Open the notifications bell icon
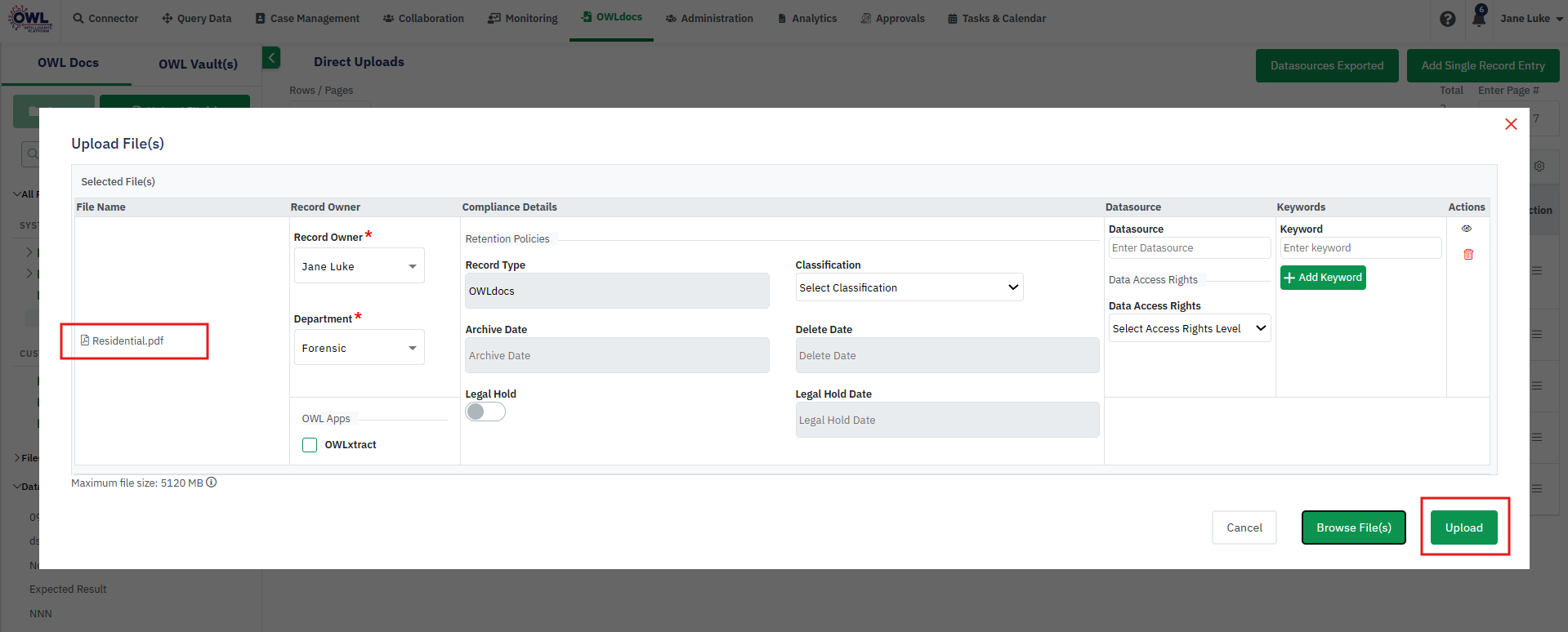Viewport: 1568px width, 632px height. (x=1479, y=17)
